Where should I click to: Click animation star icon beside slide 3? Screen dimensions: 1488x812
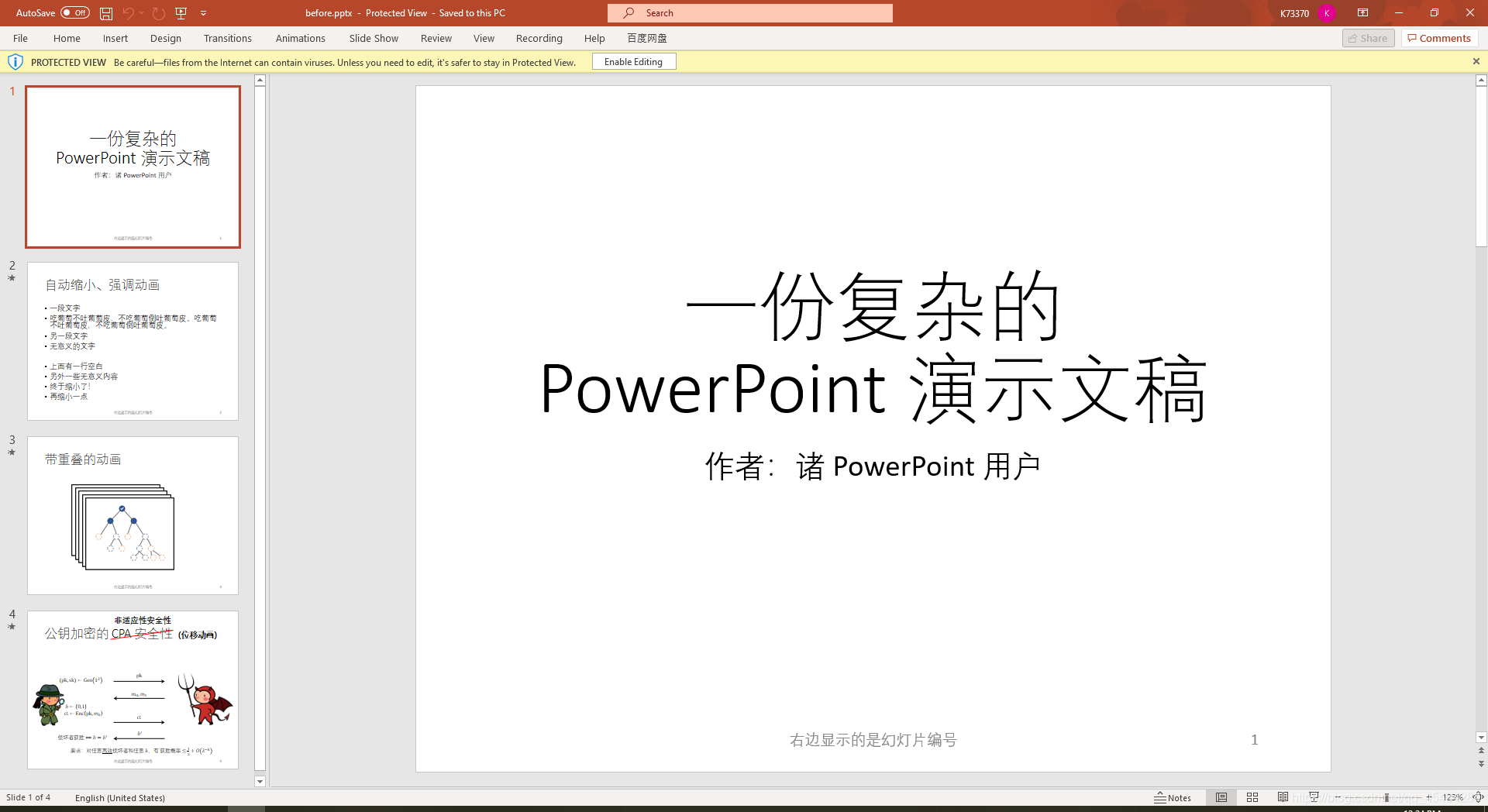[12, 452]
